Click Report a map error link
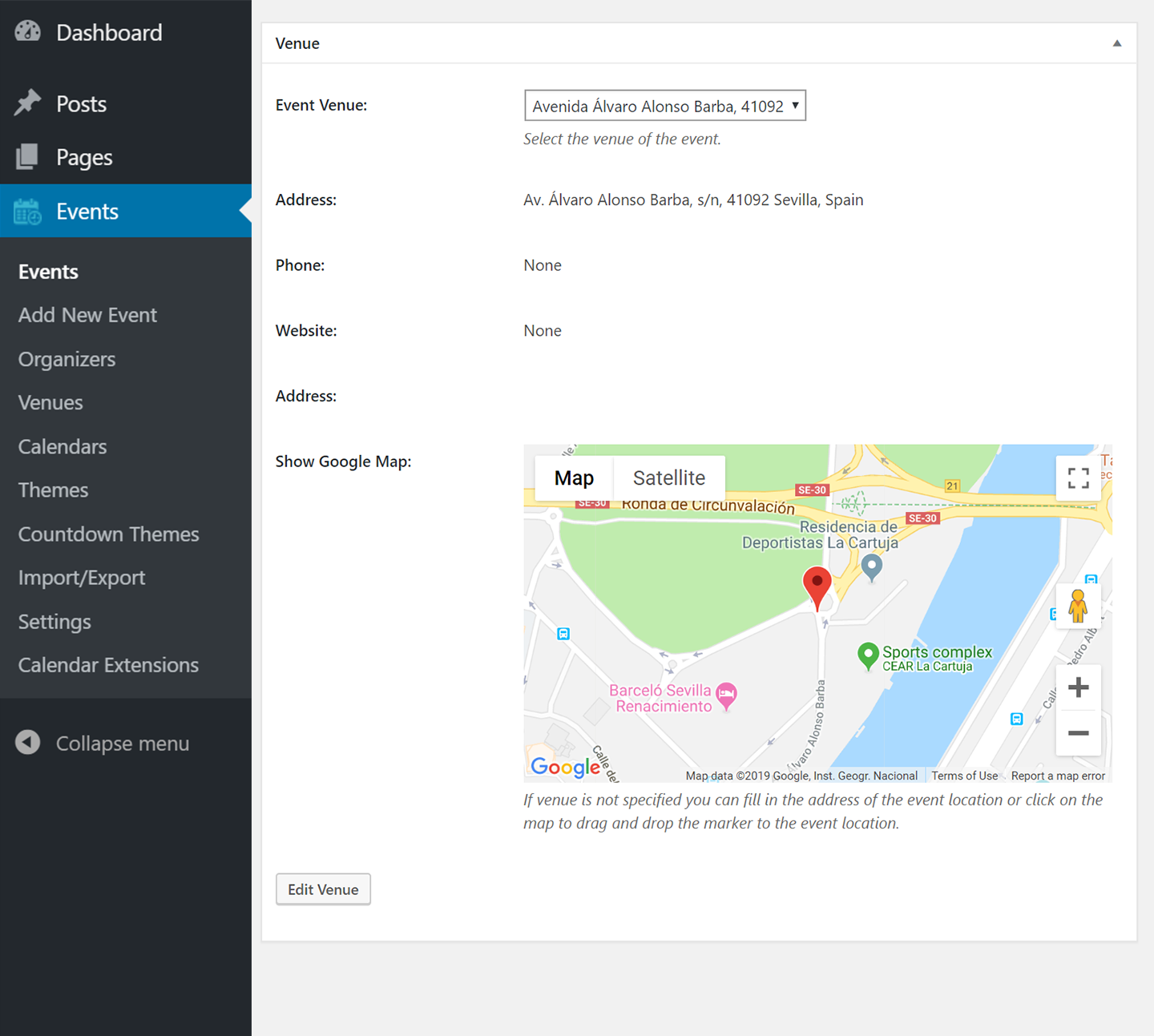Image resolution: width=1154 pixels, height=1036 pixels. [1057, 776]
